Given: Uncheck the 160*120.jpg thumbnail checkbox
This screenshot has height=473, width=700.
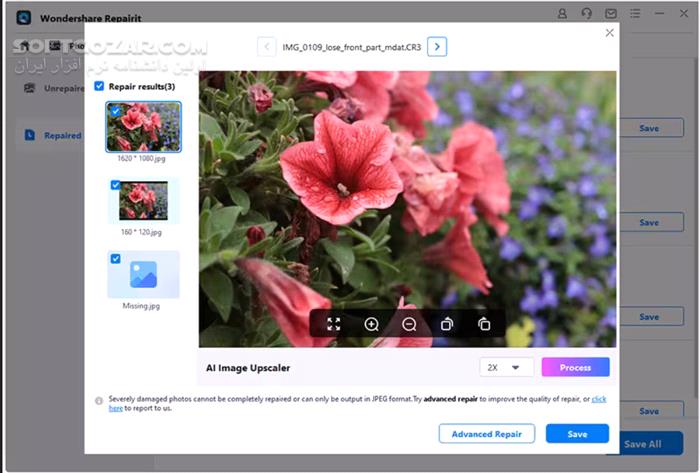Looking at the screenshot, I should (115, 185).
